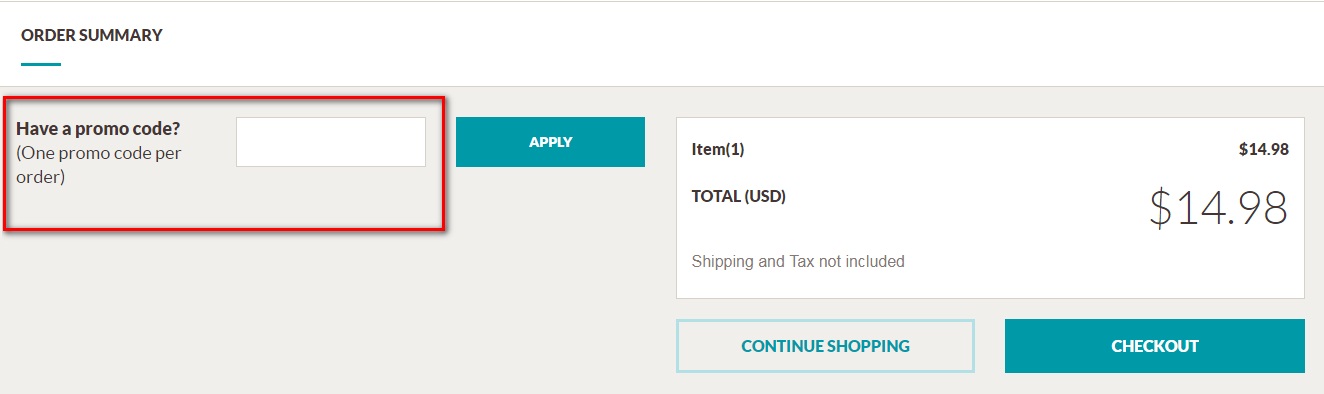Viewport: 1324px width, 394px height.
Task: Click the 'Have a promo code?' label
Action: [98, 129]
